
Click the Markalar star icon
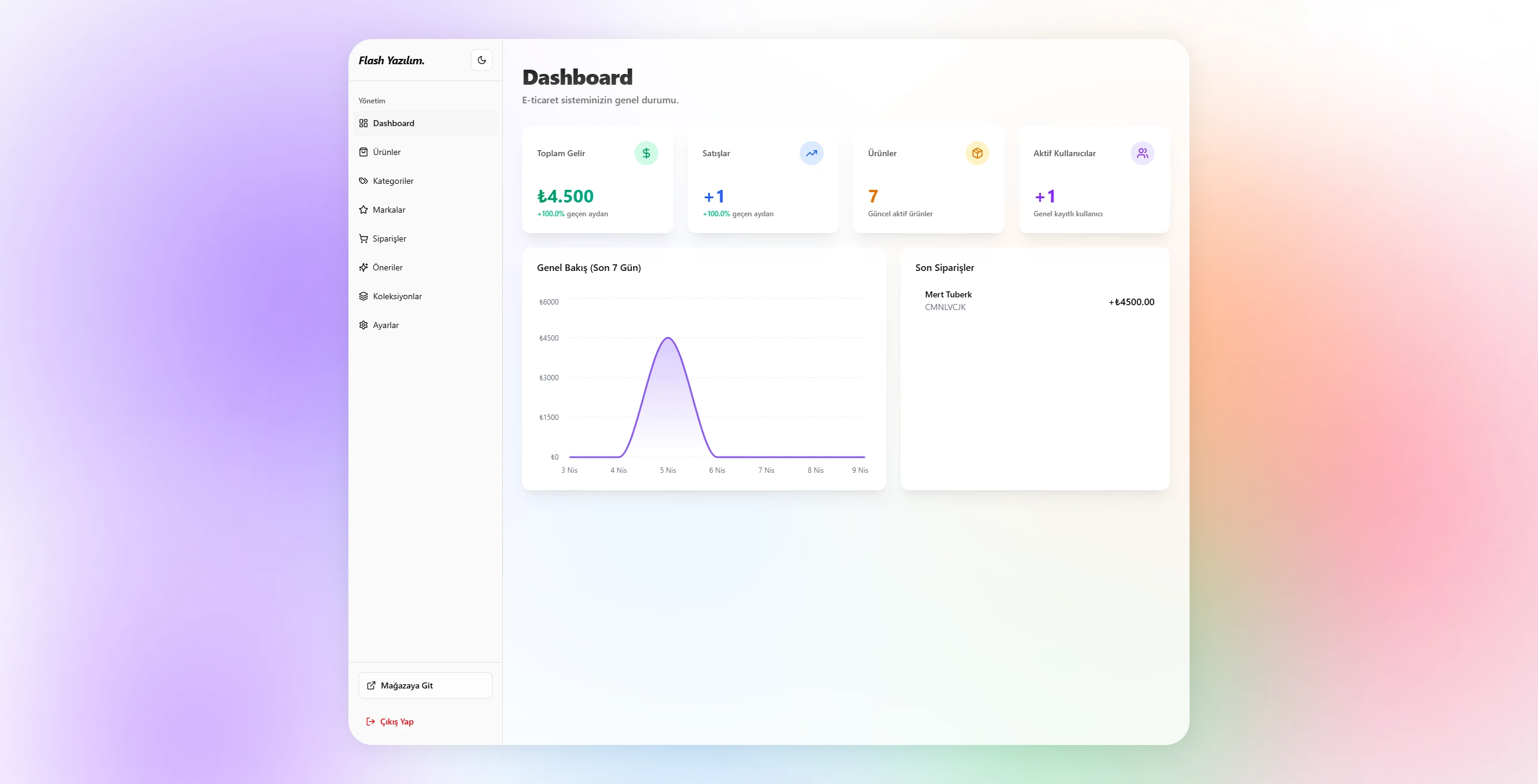363,210
